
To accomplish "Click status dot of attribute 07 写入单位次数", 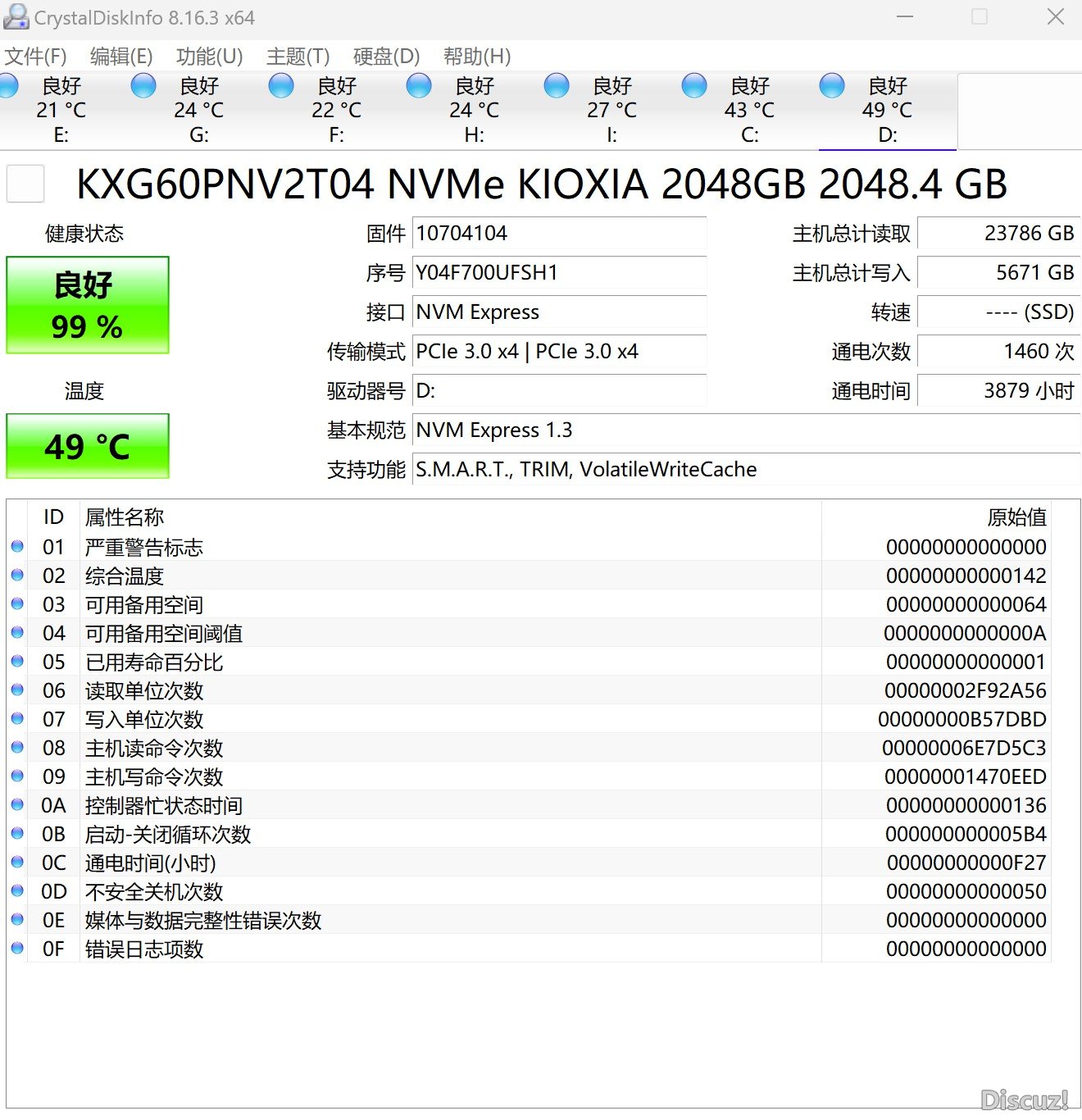I will pos(17,718).
